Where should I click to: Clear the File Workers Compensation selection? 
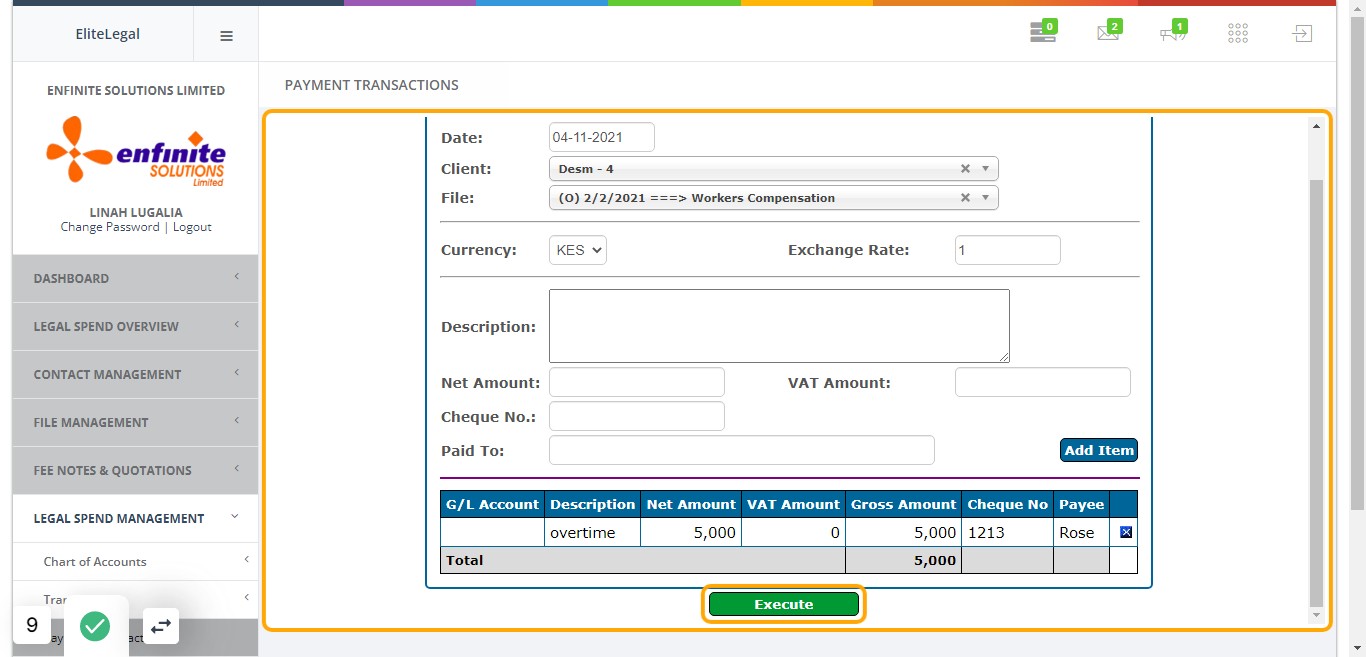pos(965,198)
